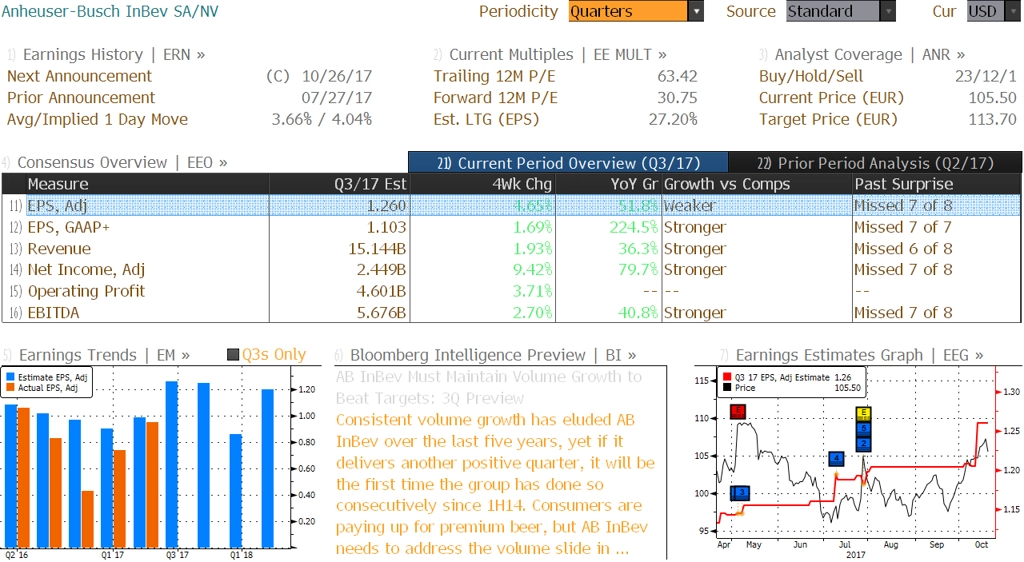This screenshot has height=562, width=1024.
Task: Click the blue event marker labeled 3
Action: (x=740, y=493)
